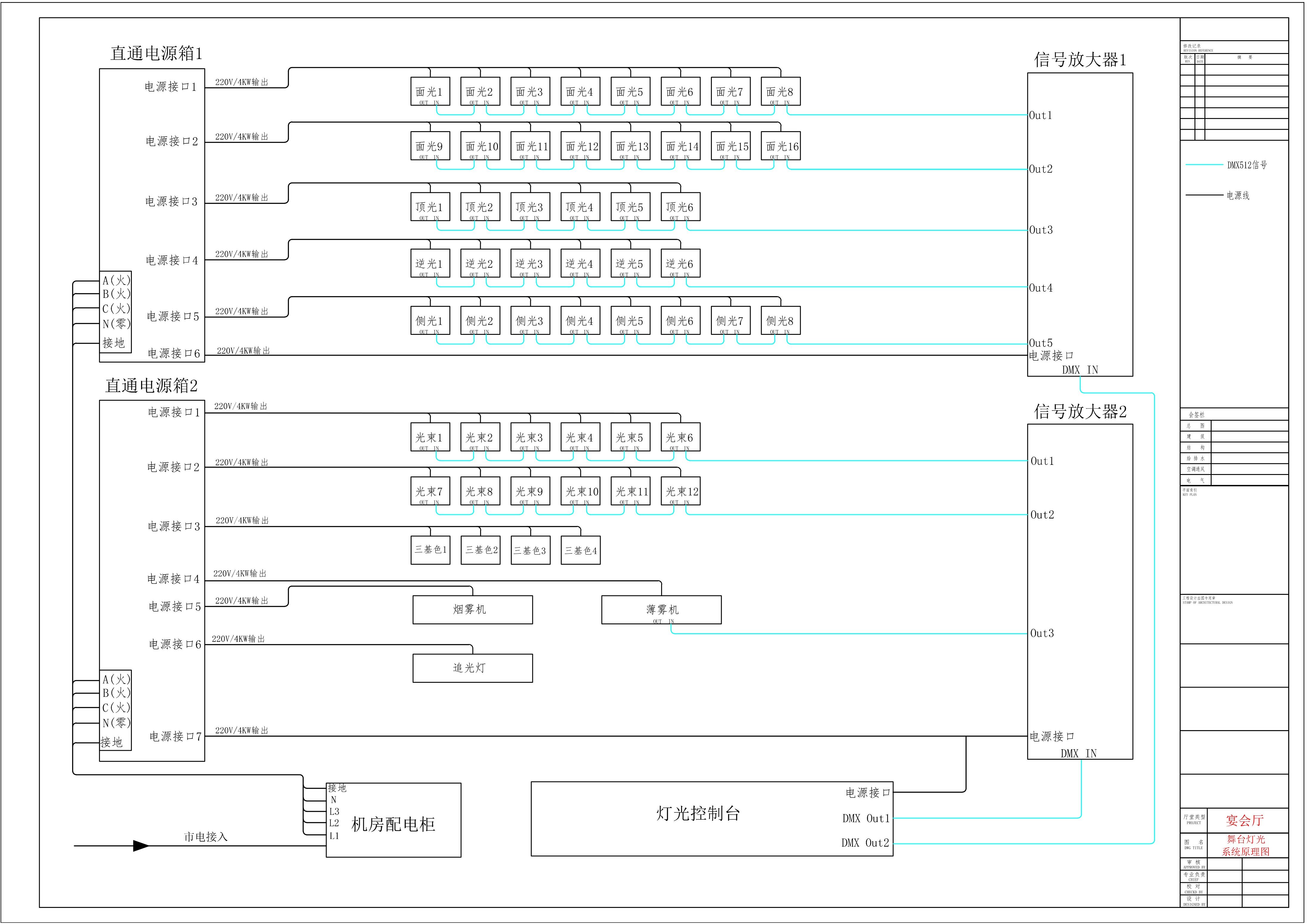Screen dimensions: 1307x924
Task: Click Out2 on 信号放大器2
Action: click(x=1042, y=515)
